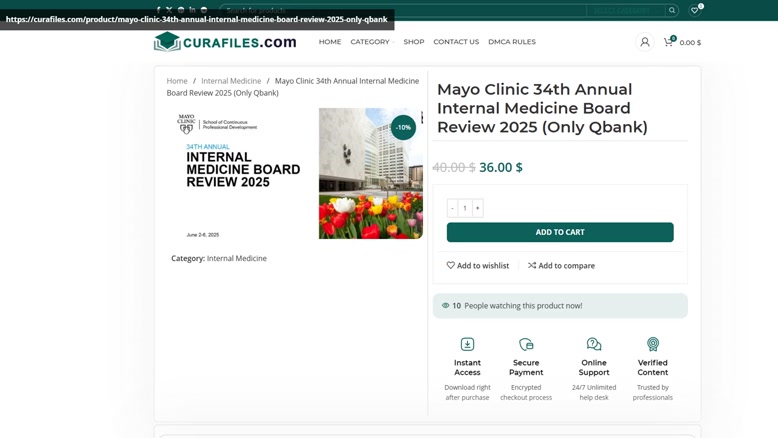Go to the Home menu item
The height and width of the screenshot is (438, 778).
pyautogui.click(x=330, y=42)
